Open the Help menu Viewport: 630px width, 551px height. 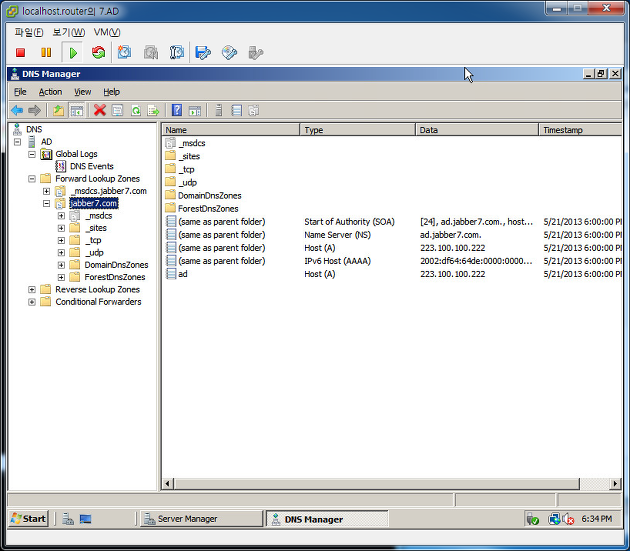click(x=111, y=92)
